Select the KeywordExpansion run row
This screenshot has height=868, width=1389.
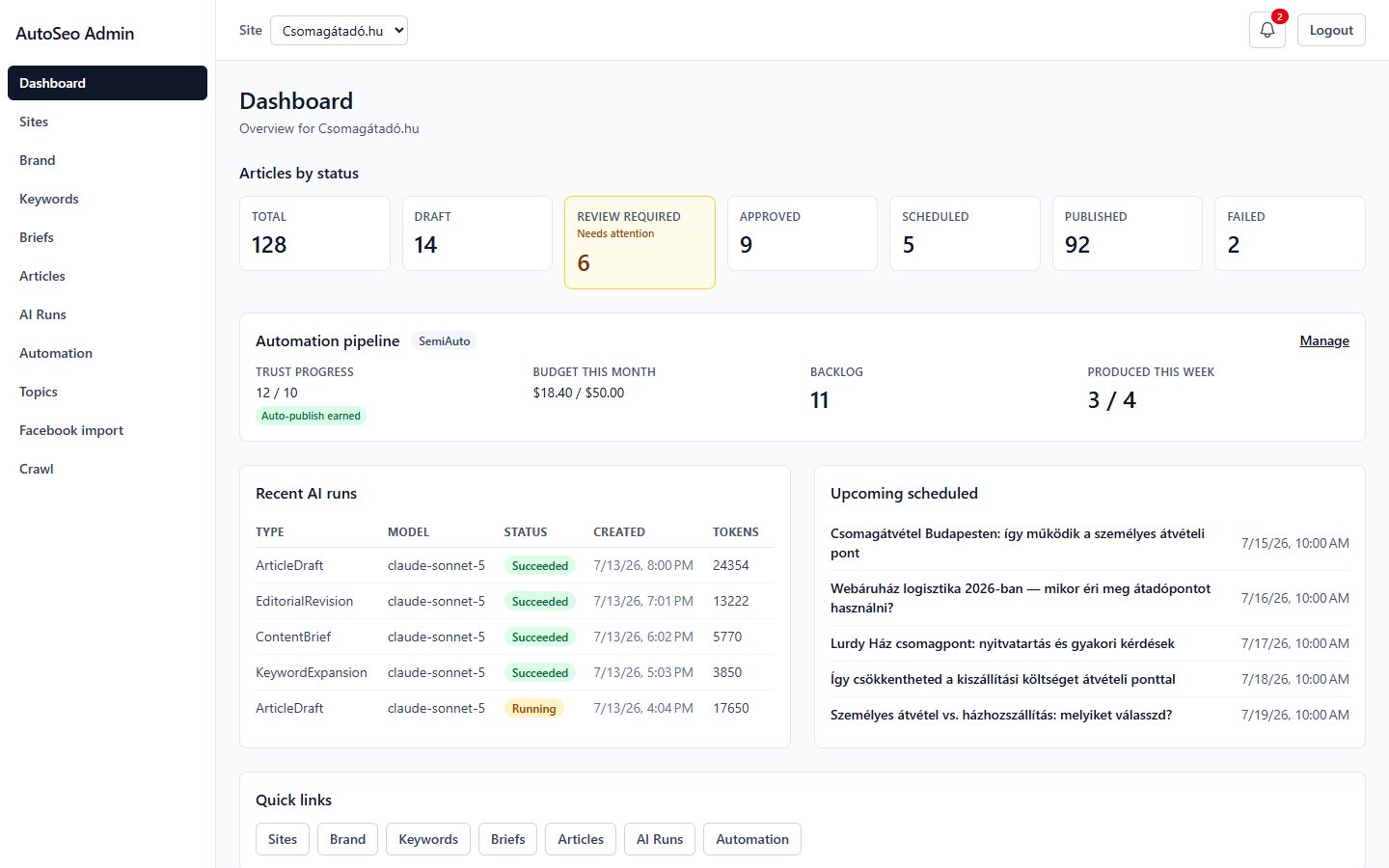(x=514, y=672)
